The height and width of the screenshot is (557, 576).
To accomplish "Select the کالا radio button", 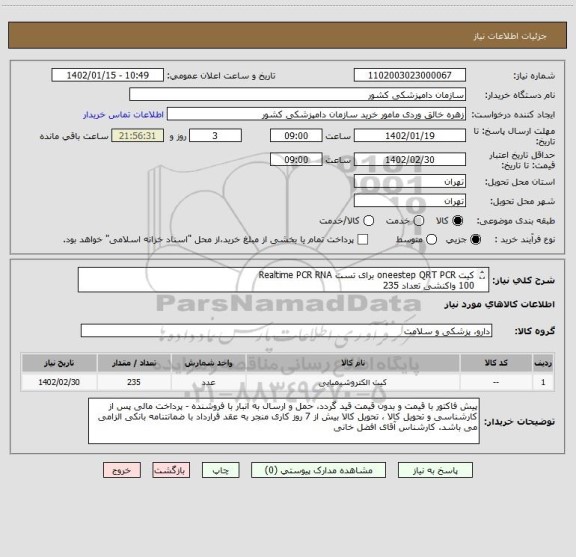I will click(458, 221).
